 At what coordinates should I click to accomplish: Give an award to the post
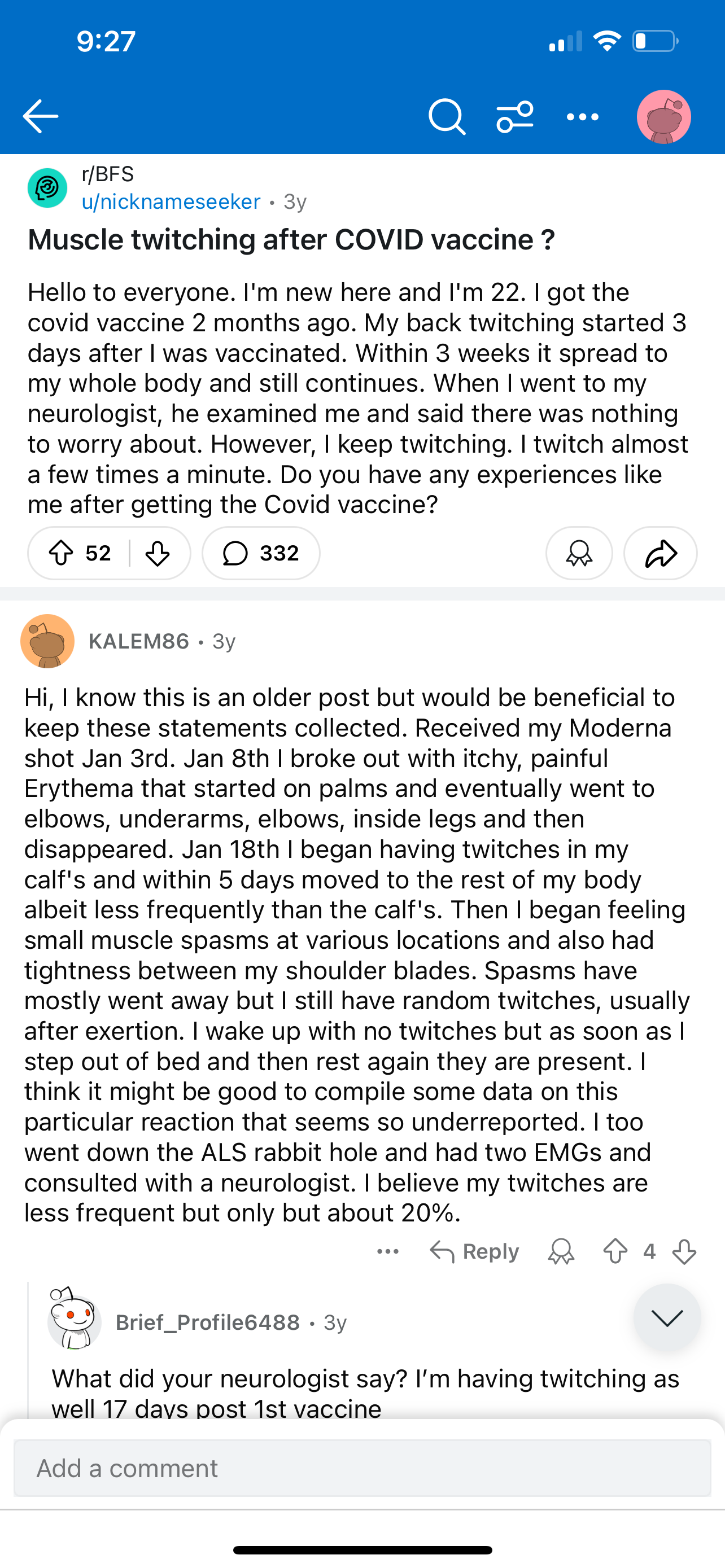click(x=579, y=553)
